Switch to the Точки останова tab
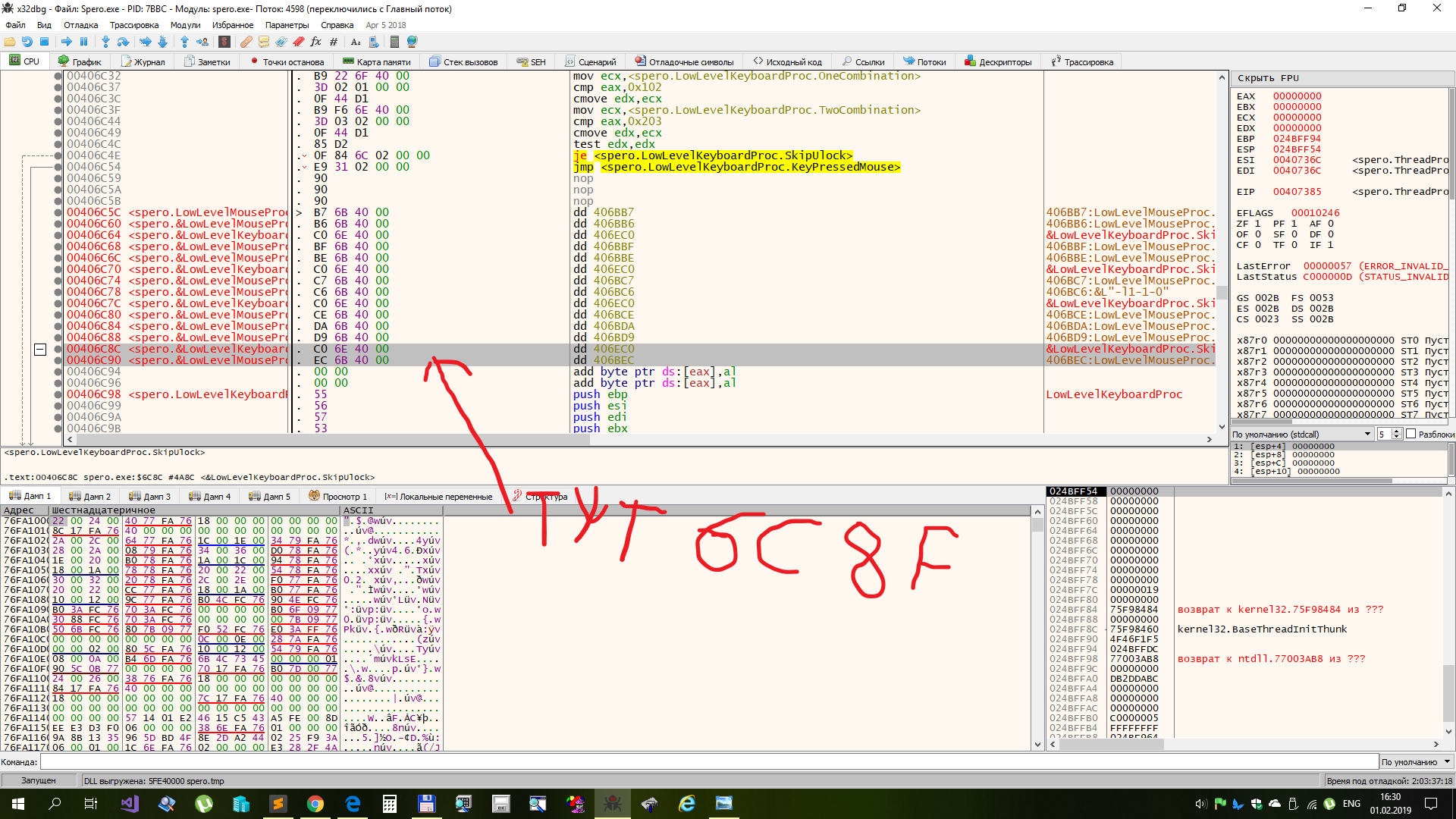 coord(287,62)
